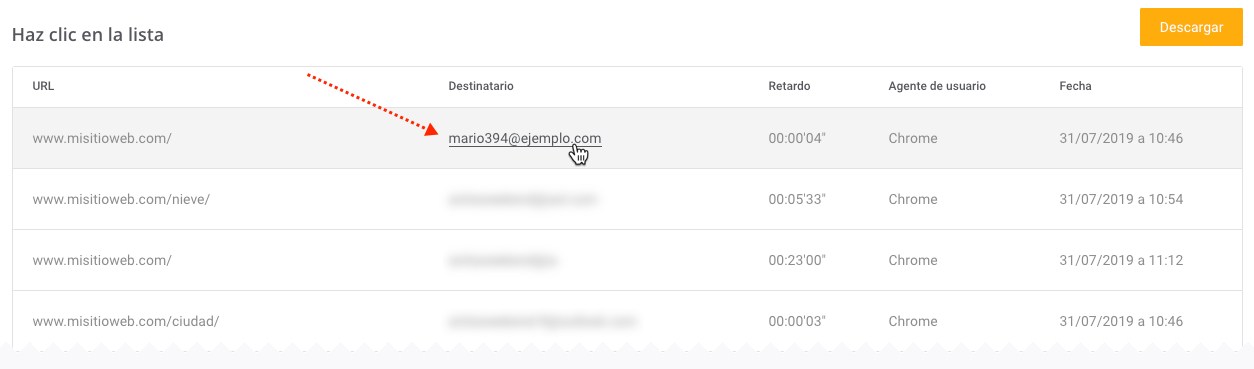Click date 31/07/2019 a 10:54
This screenshot has height=369, width=1254.
[x=1121, y=199]
